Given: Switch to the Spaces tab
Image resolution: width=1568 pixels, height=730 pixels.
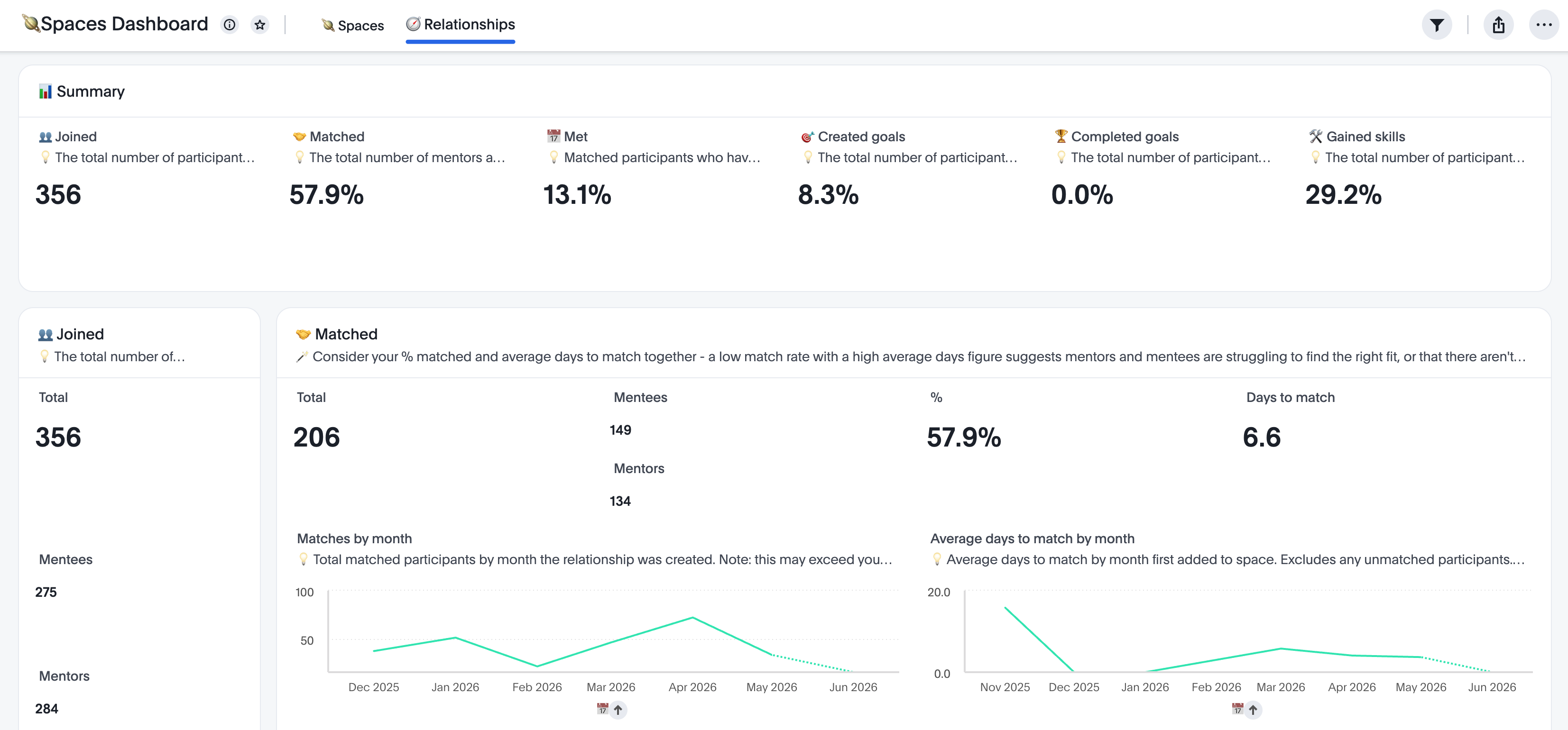Looking at the screenshot, I should coord(353,26).
